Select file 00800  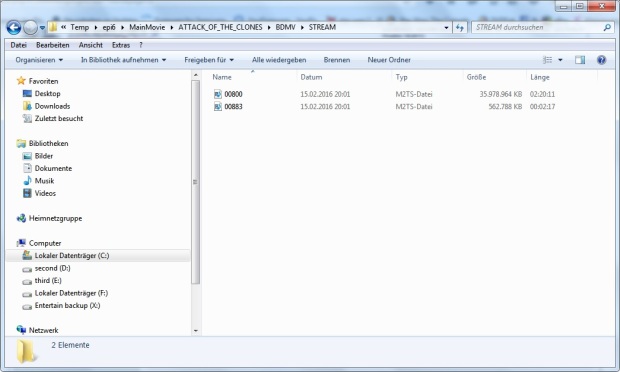[x=233, y=94]
